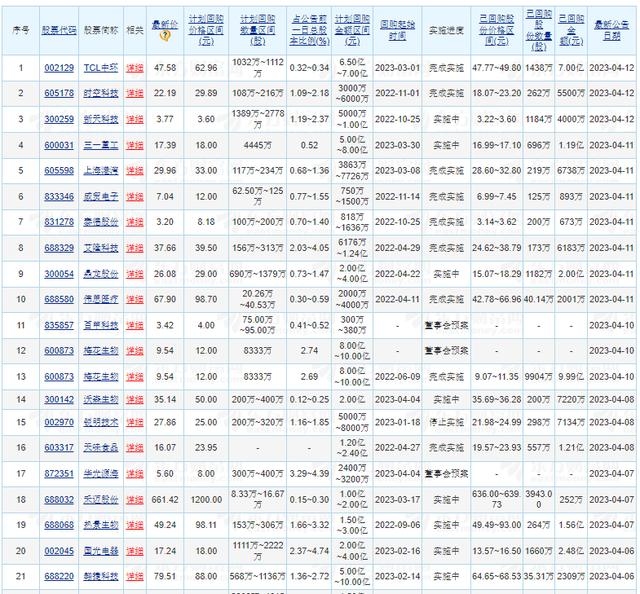Open red detail link in 002970 row
The height and width of the screenshot is (594, 640).
tap(135, 422)
